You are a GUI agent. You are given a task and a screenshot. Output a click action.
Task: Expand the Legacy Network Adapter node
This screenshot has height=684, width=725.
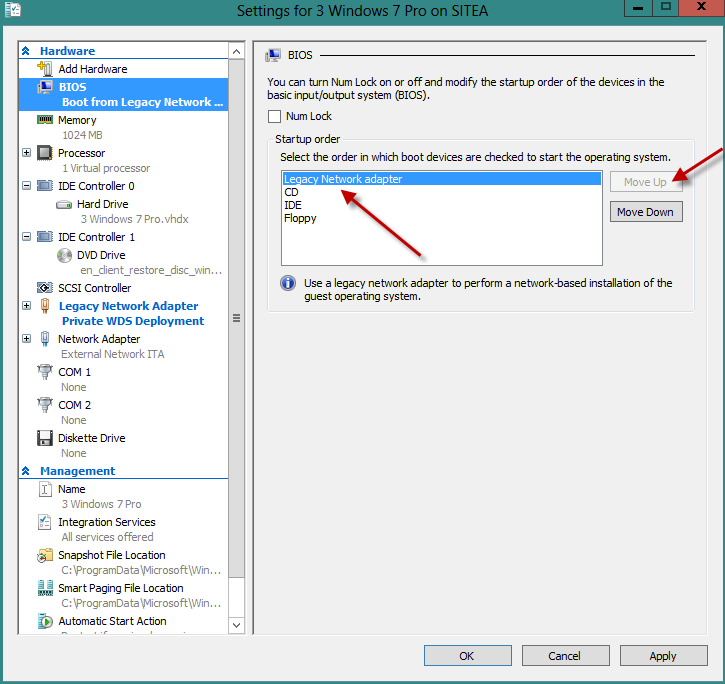click(26, 306)
